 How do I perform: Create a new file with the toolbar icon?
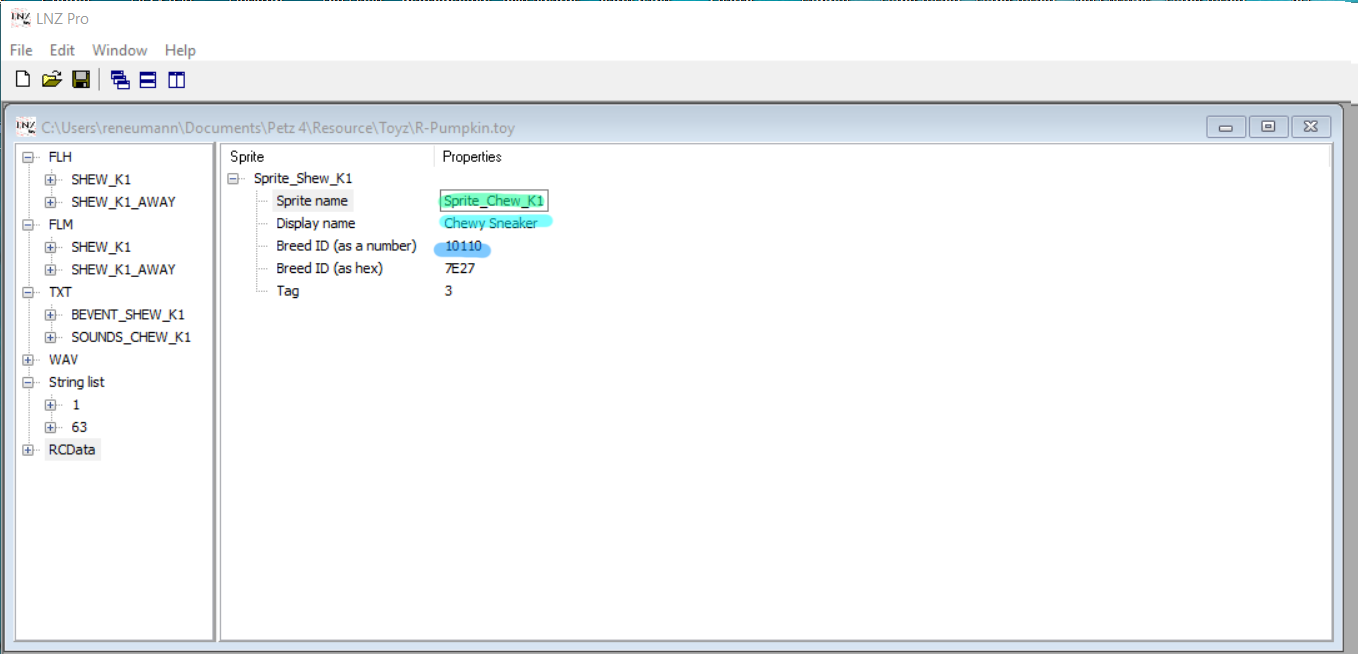click(23, 80)
